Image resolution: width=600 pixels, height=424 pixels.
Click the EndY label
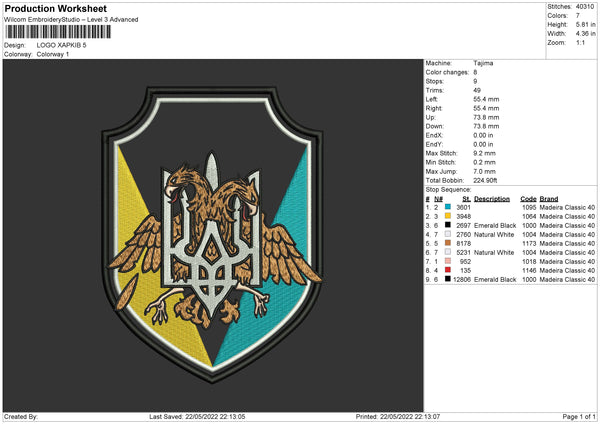[434, 144]
